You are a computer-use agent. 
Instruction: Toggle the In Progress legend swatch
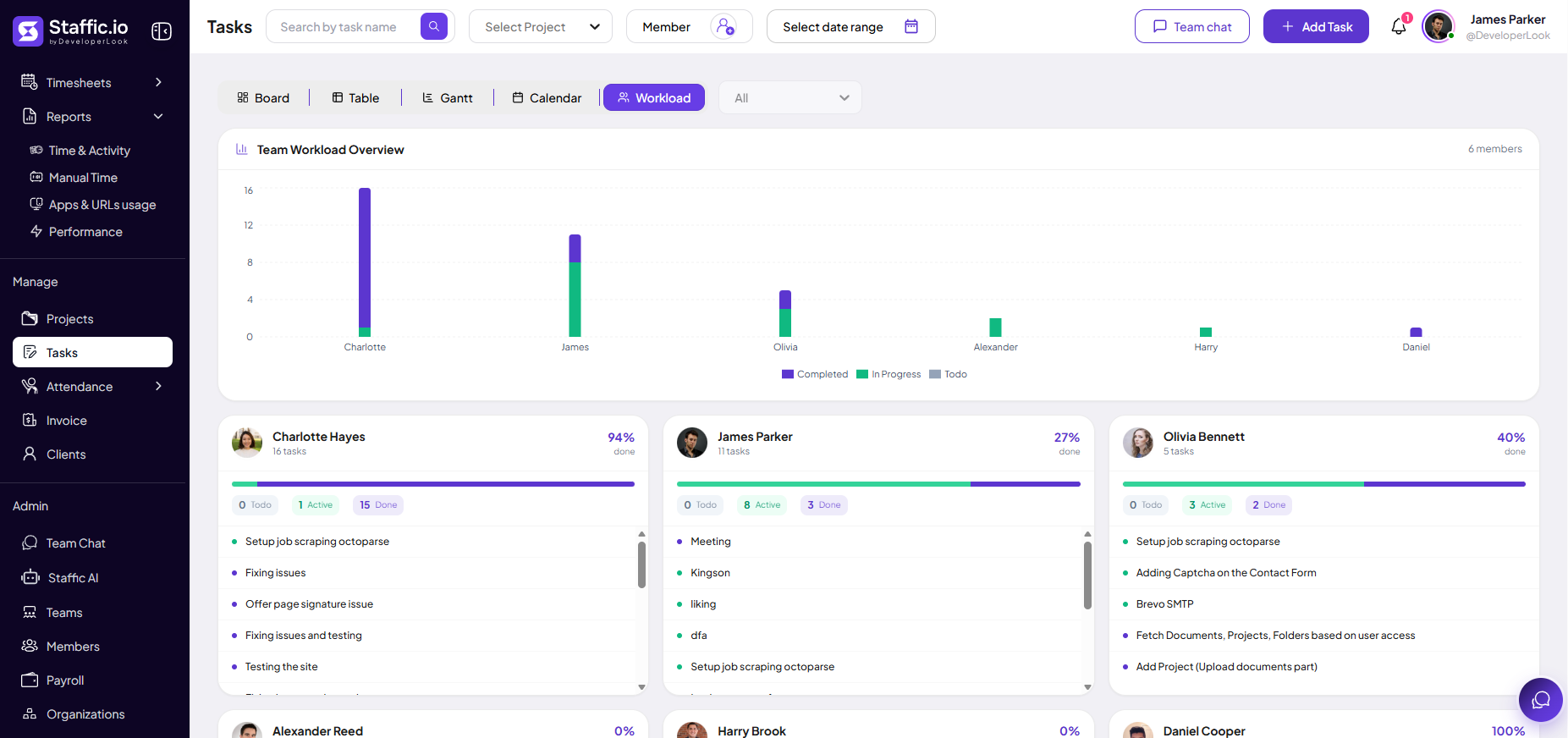[x=862, y=374]
